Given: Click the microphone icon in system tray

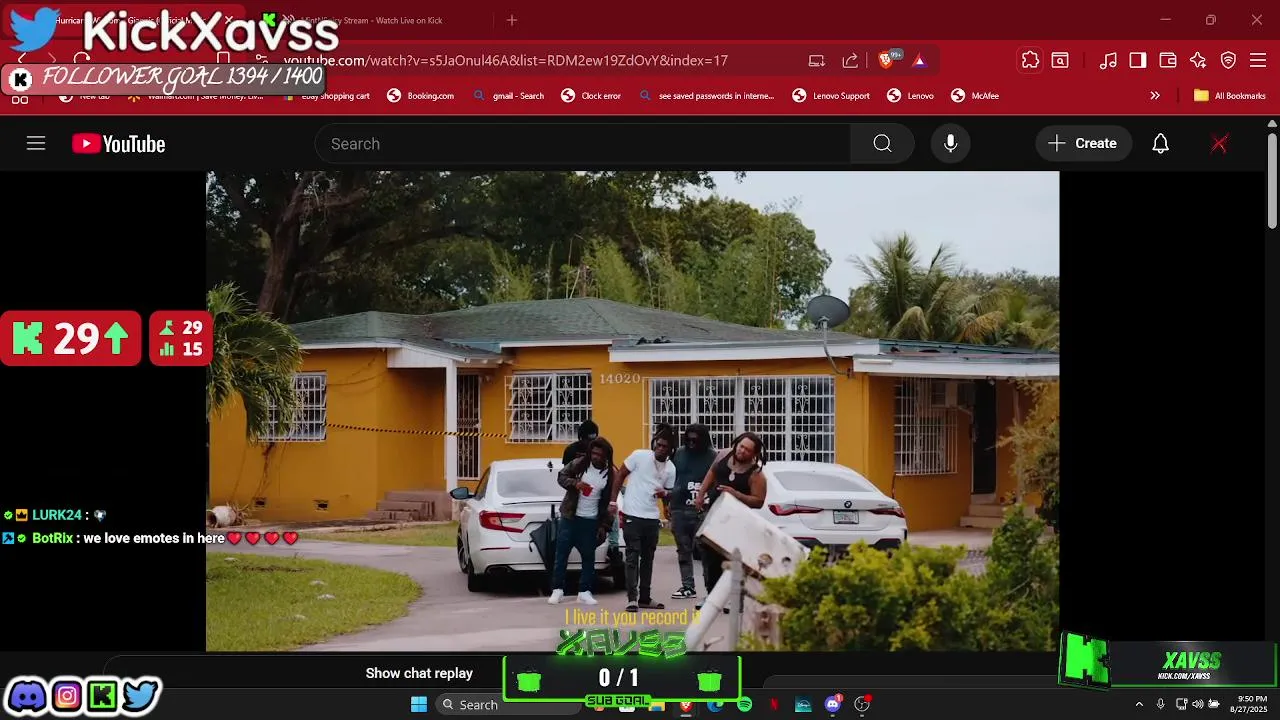Looking at the screenshot, I should 1160,705.
